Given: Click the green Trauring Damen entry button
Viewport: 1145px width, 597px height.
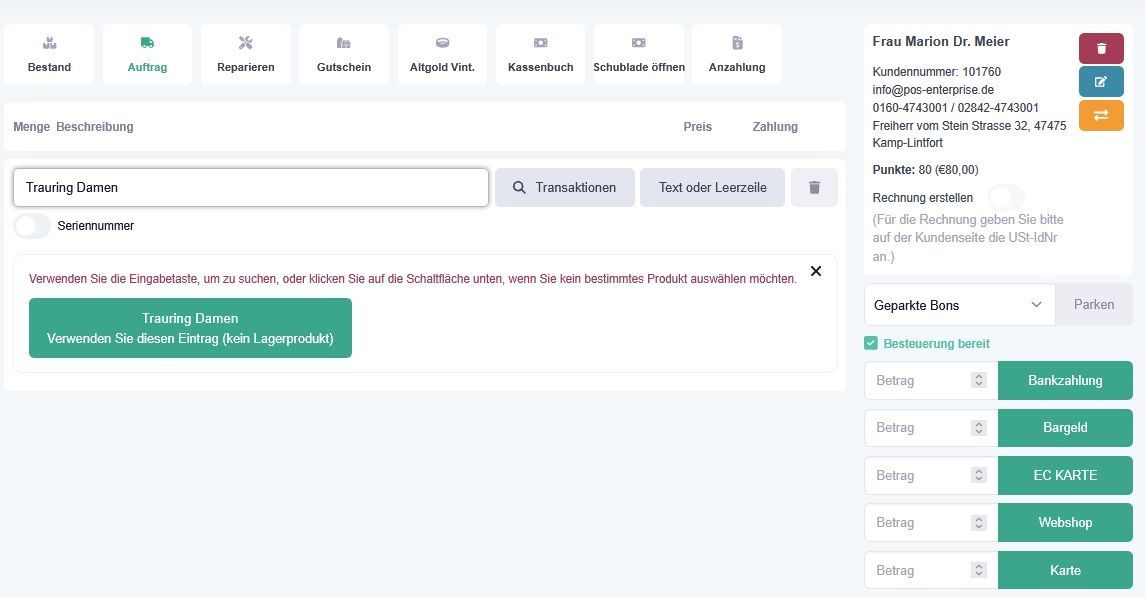Looking at the screenshot, I should coord(191,328).
